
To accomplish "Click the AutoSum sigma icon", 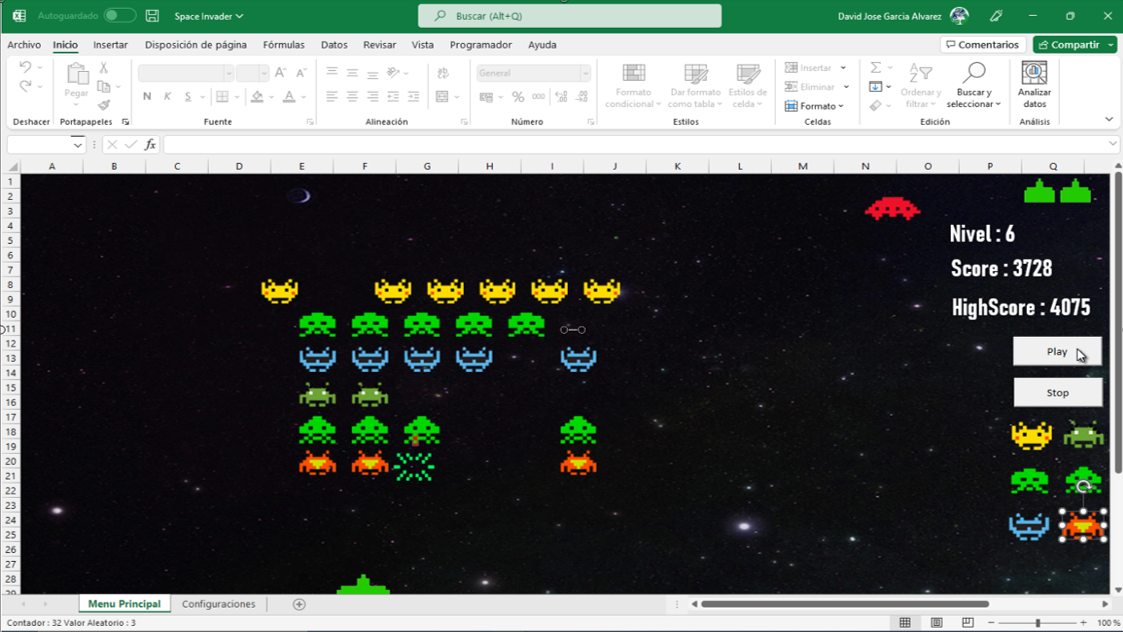I will click(x=875, y=67).
